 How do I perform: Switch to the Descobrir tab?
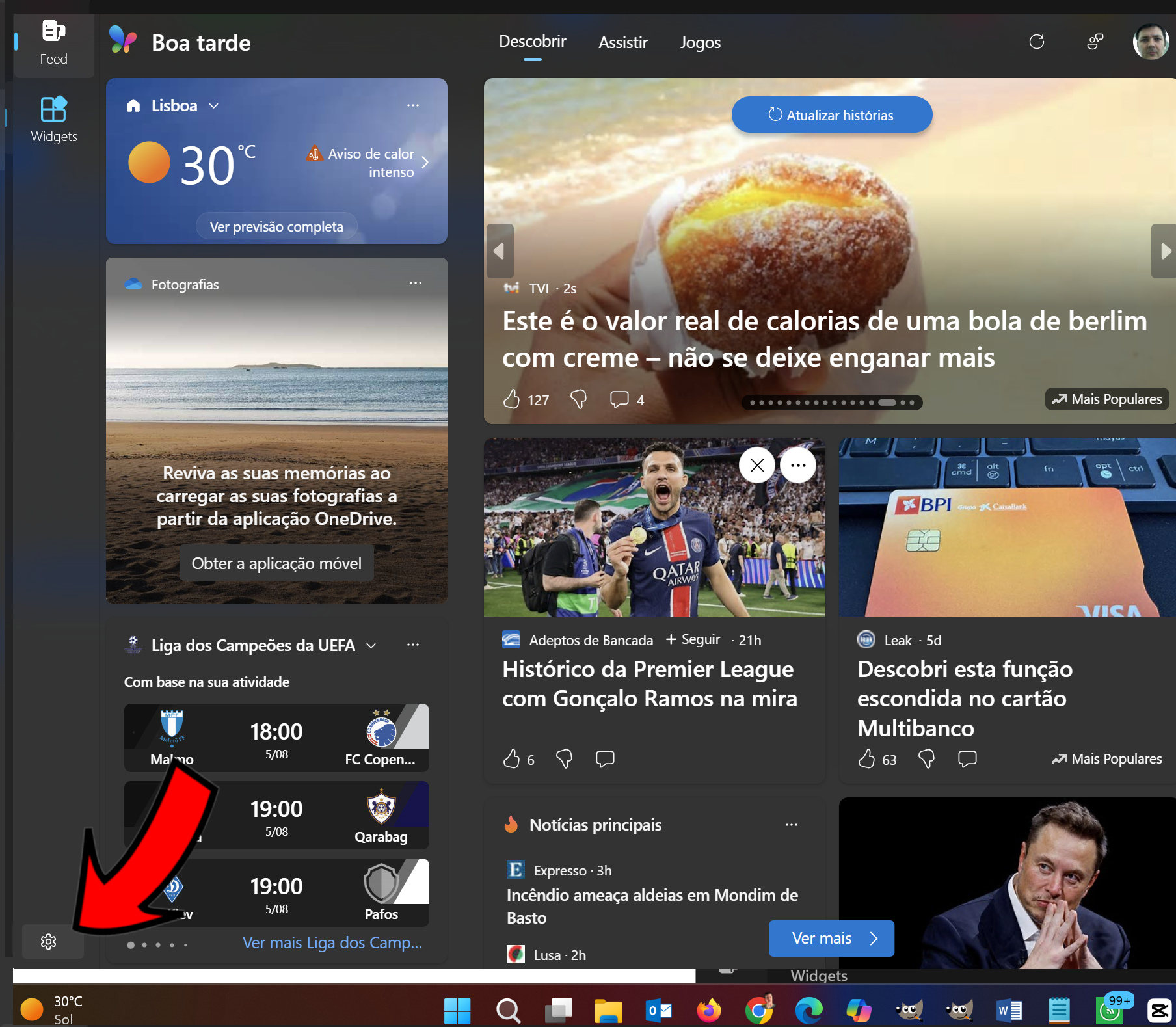click(x=532, y=42)
